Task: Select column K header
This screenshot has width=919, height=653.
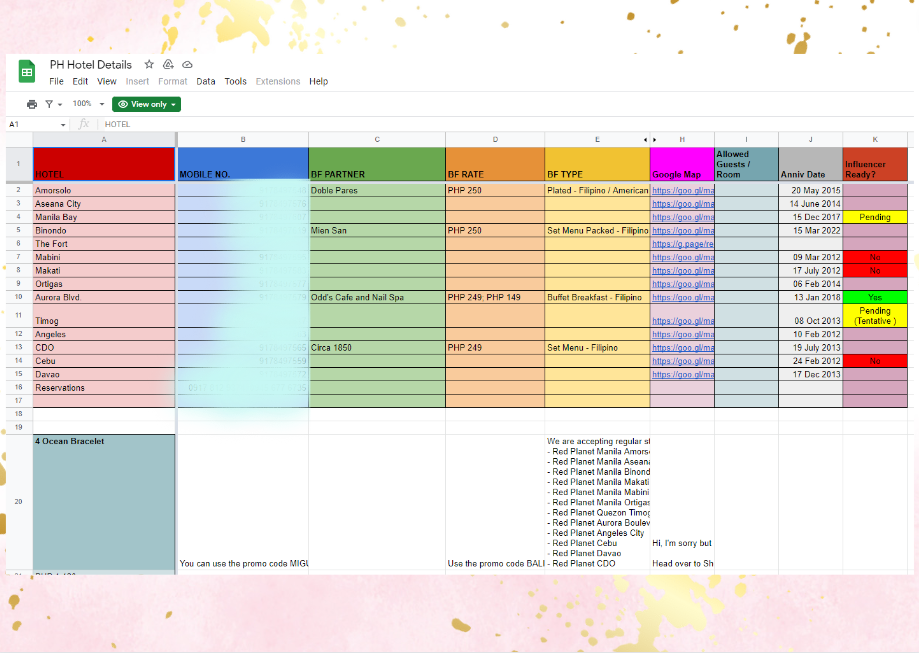Action: point(875,140)
